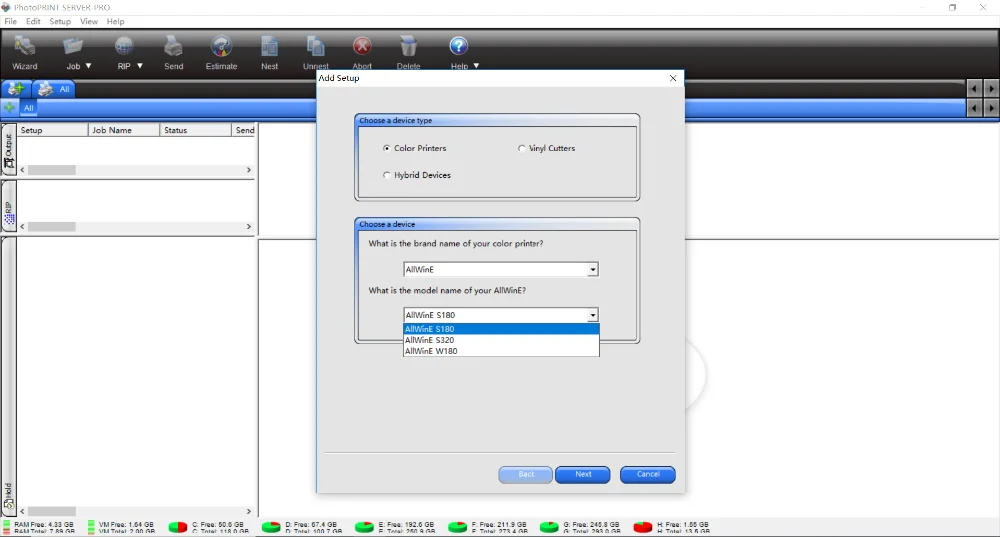Click the Cancel button
Viewport: 1000px width, 537px height.
648,474
